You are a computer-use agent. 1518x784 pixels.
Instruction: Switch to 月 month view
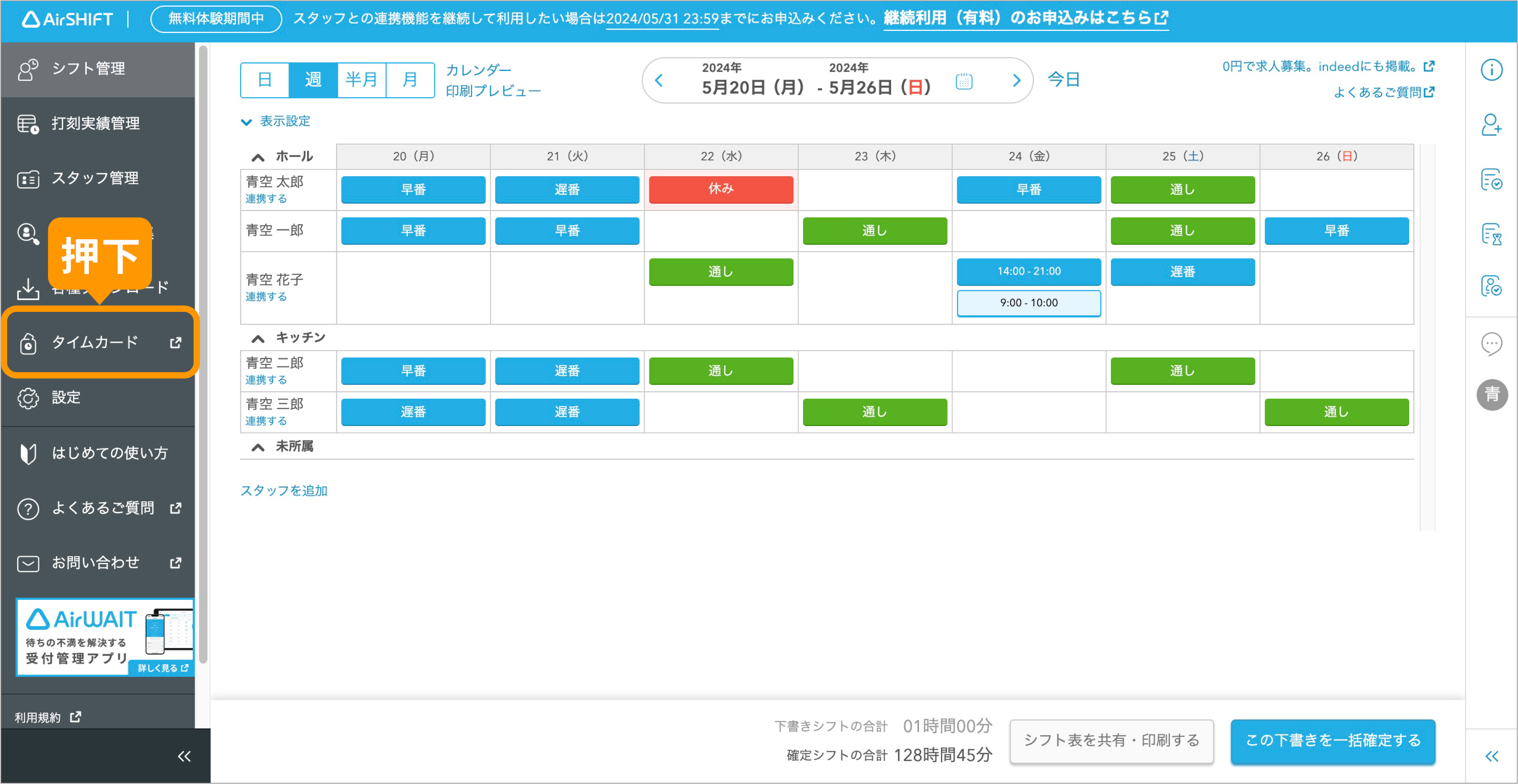click(409, 80)
